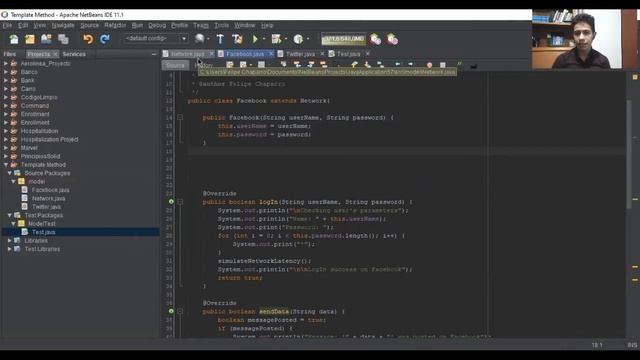Expand the Test Libraries node
The image size is (640, 360).
pos(10,249)
